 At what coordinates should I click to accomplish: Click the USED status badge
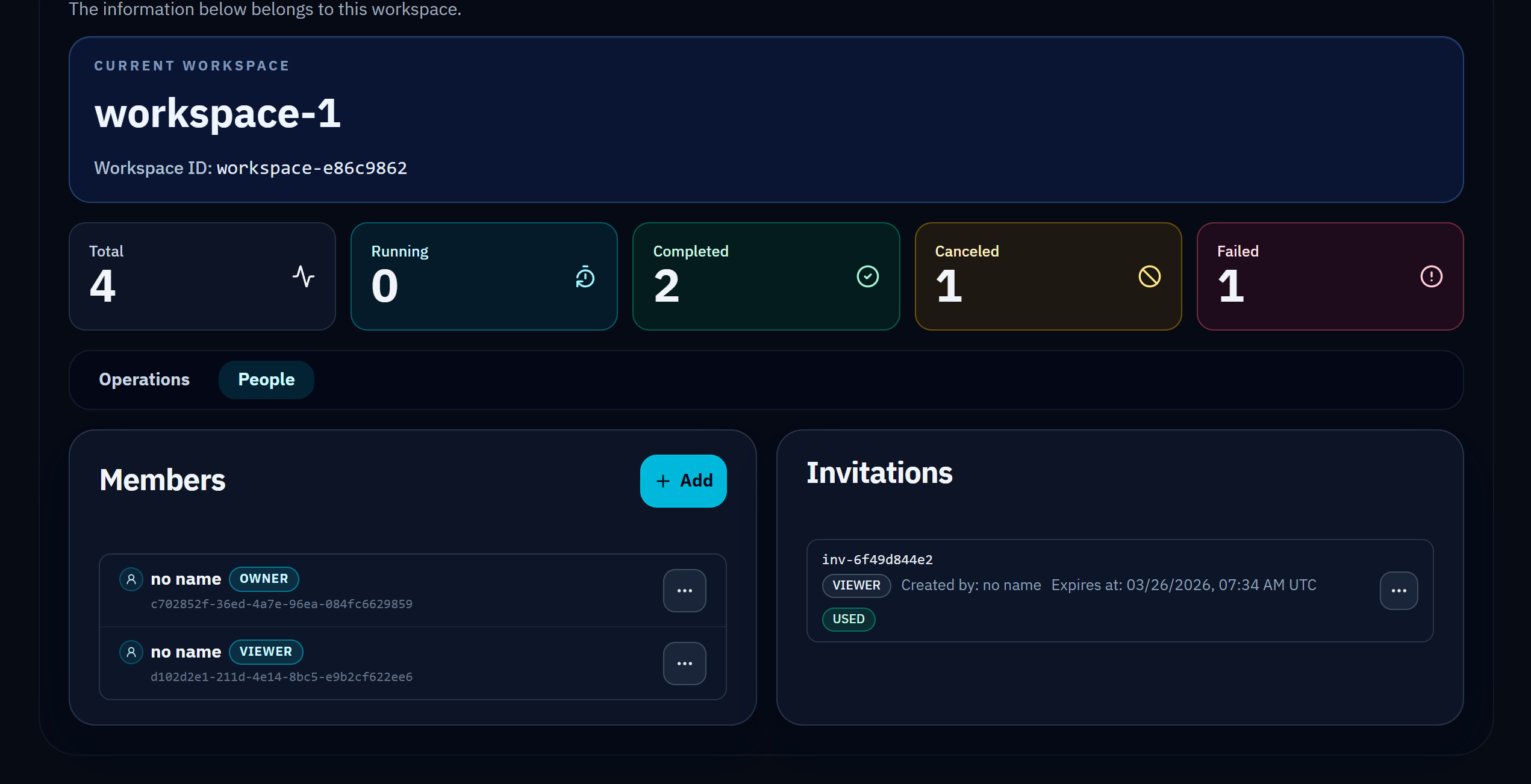coord(849,619)
